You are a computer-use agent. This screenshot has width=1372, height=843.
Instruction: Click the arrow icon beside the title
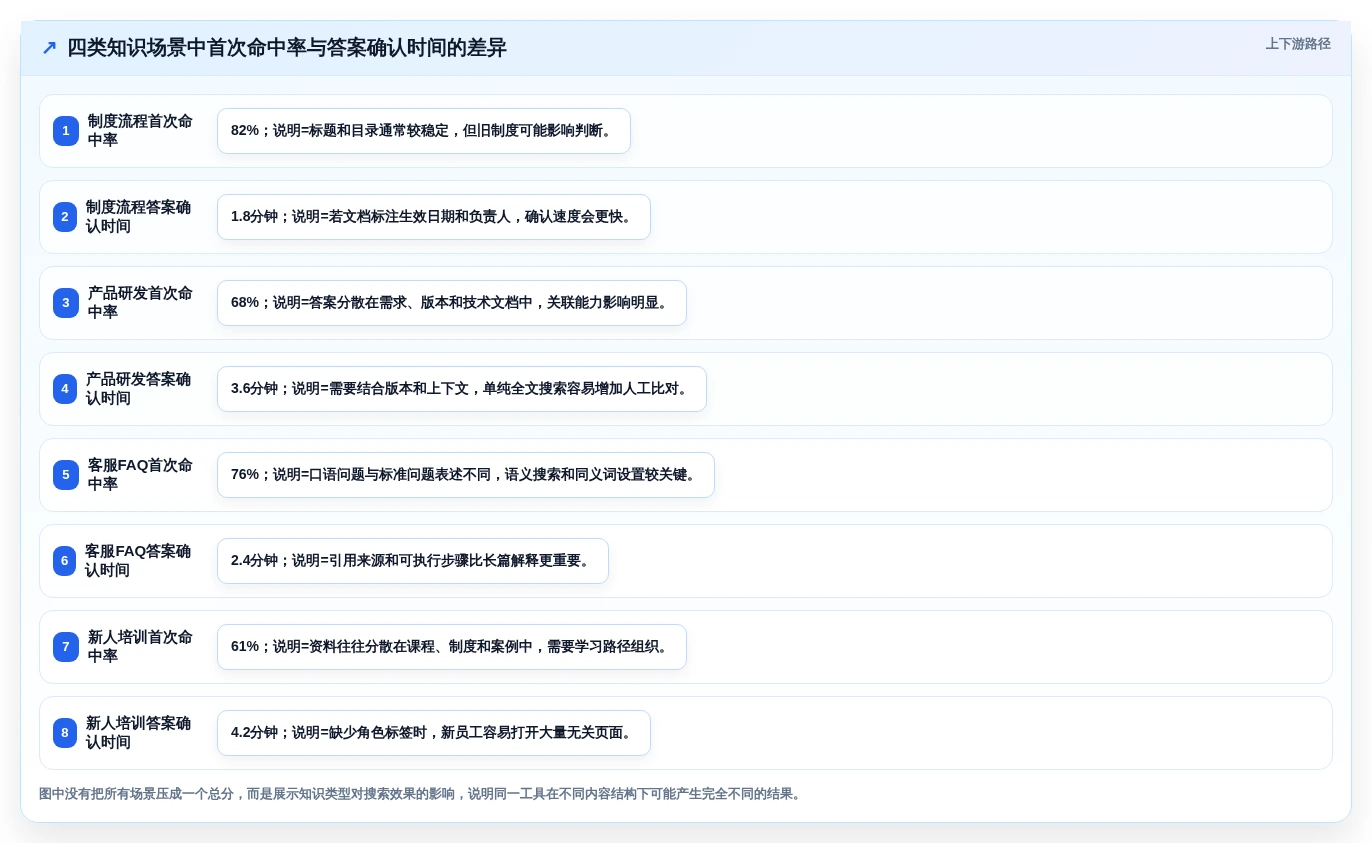tap(49, 48)
